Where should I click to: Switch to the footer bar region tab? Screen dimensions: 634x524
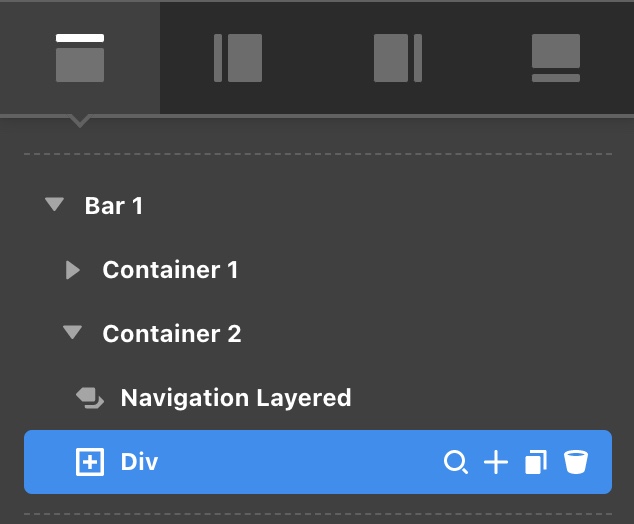pyautogui.click(x=555, y=57)
